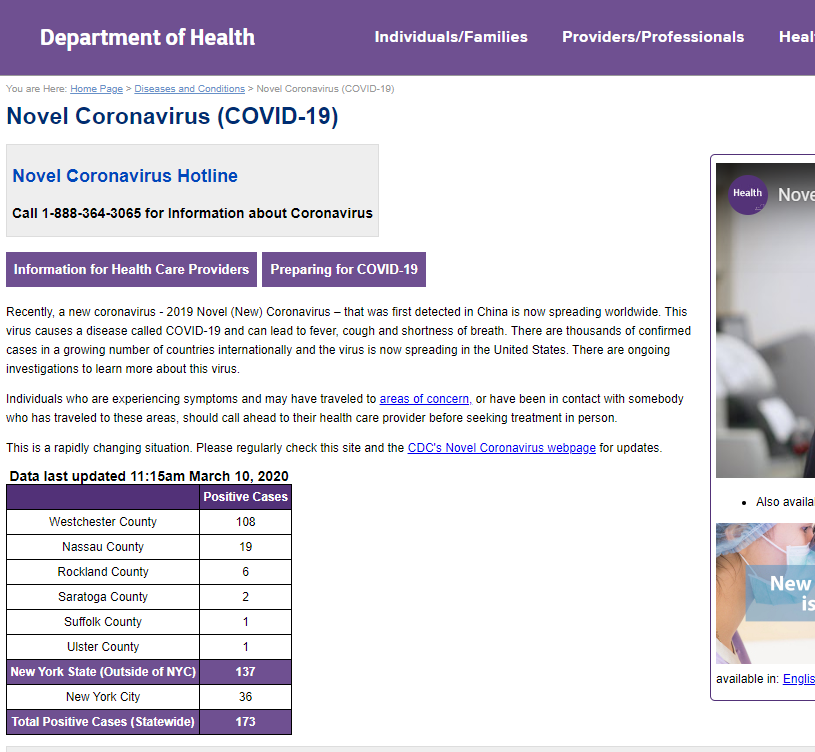
Task: Select Nassau's count cell 19
Action: [245, 547]
